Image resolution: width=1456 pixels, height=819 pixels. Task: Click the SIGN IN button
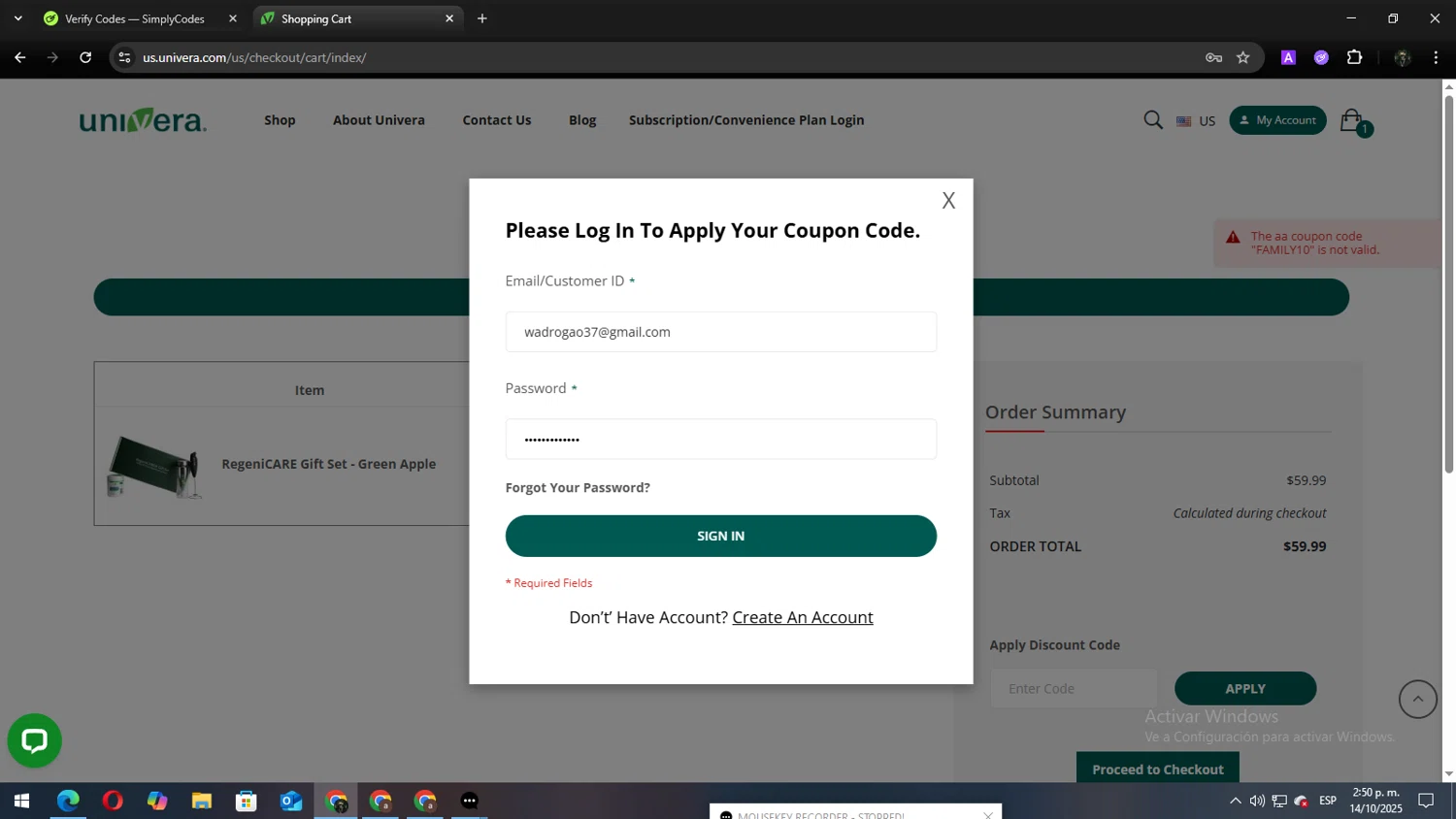pyautogui.click(x=720, y=536)
